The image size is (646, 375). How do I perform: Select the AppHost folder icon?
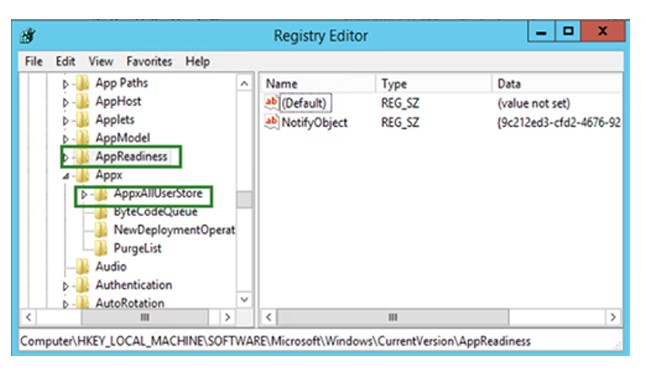83,101
